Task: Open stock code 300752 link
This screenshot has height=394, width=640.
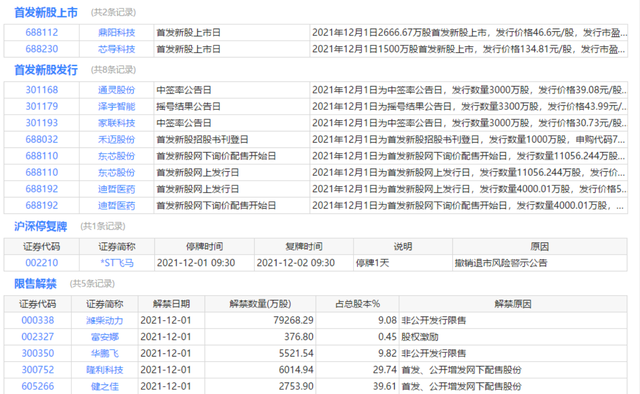Action: pos(38,370)
